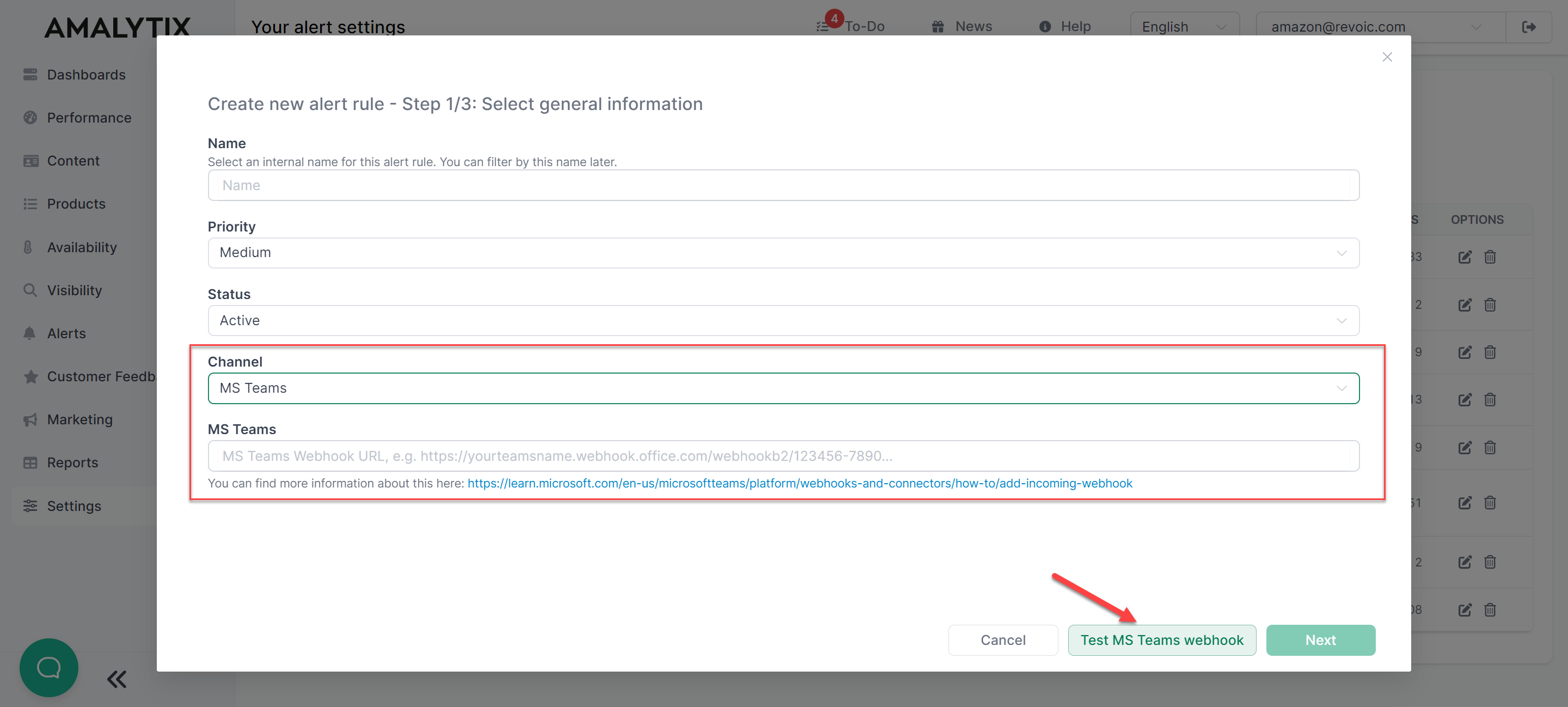1568x707 pixels.
Task: Click the News gift icon
Action: 938,27
